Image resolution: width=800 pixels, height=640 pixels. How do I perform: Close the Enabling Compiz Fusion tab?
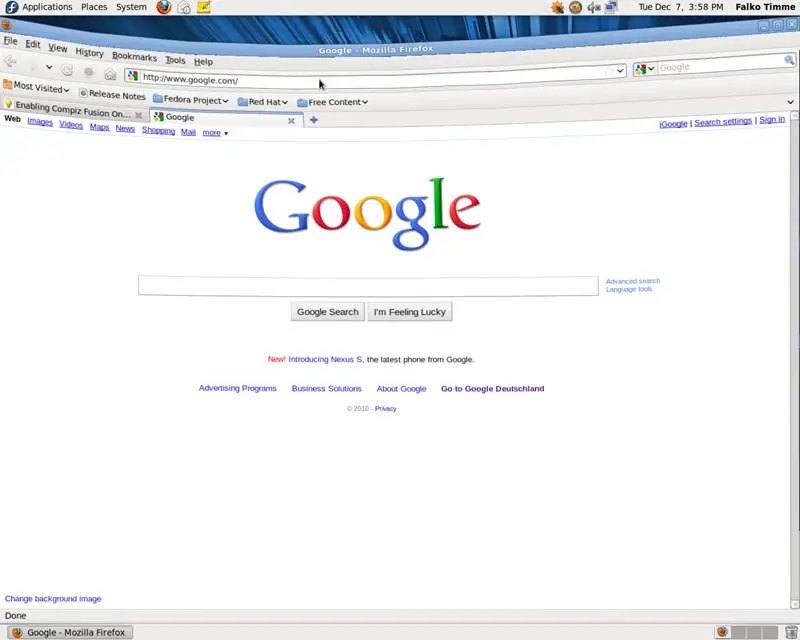pos(138,115)
